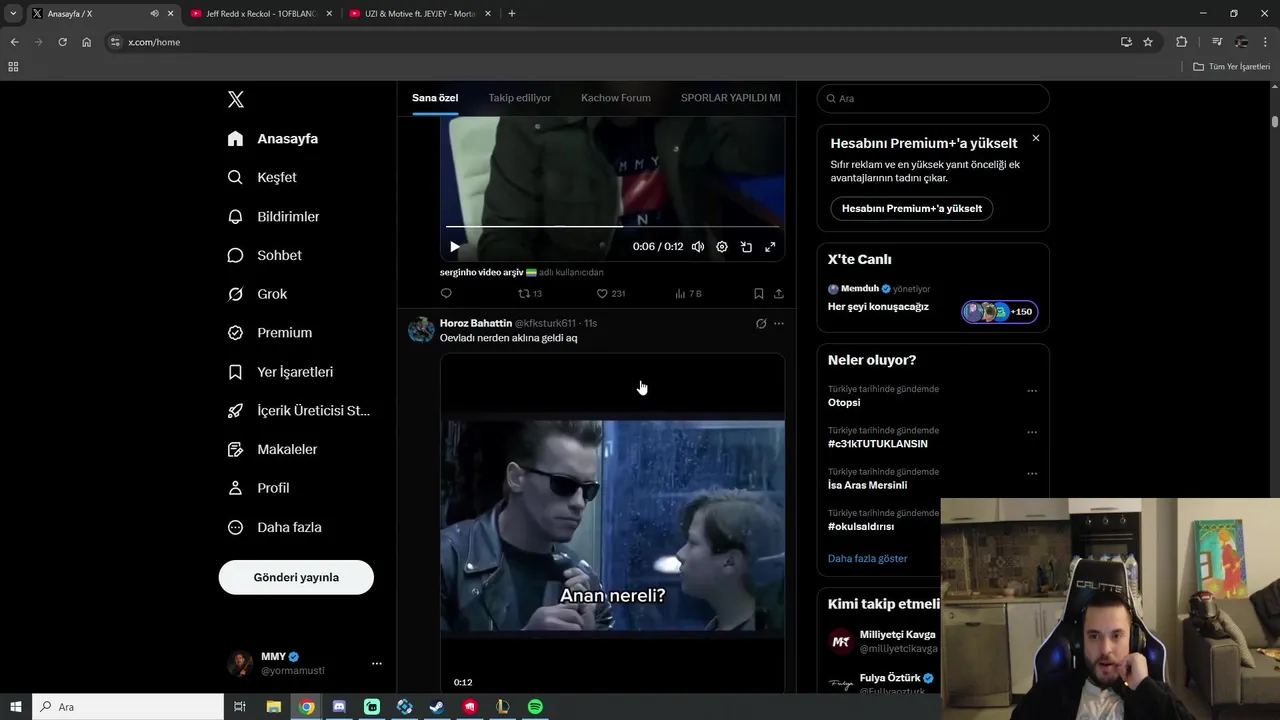The width and height of the screenshot is (1280, 720).
Task: Open Anasayfa home page
Action: point(273,139)
